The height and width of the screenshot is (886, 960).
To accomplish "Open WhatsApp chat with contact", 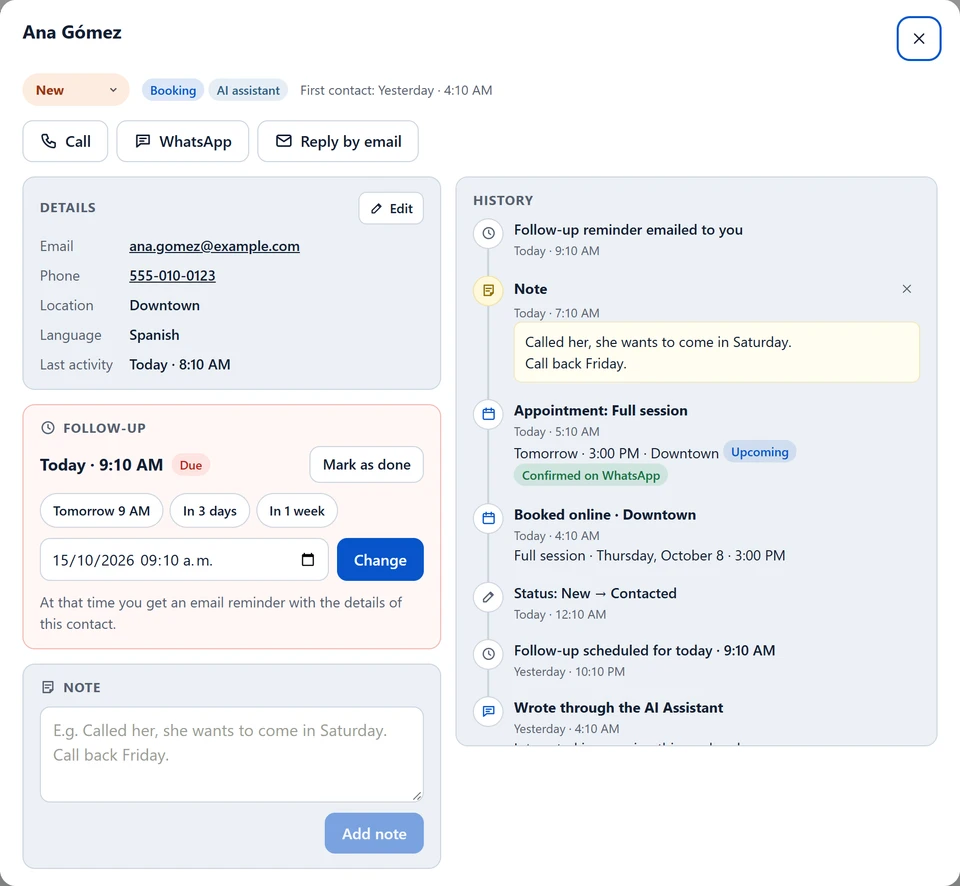I will [182, 141].
